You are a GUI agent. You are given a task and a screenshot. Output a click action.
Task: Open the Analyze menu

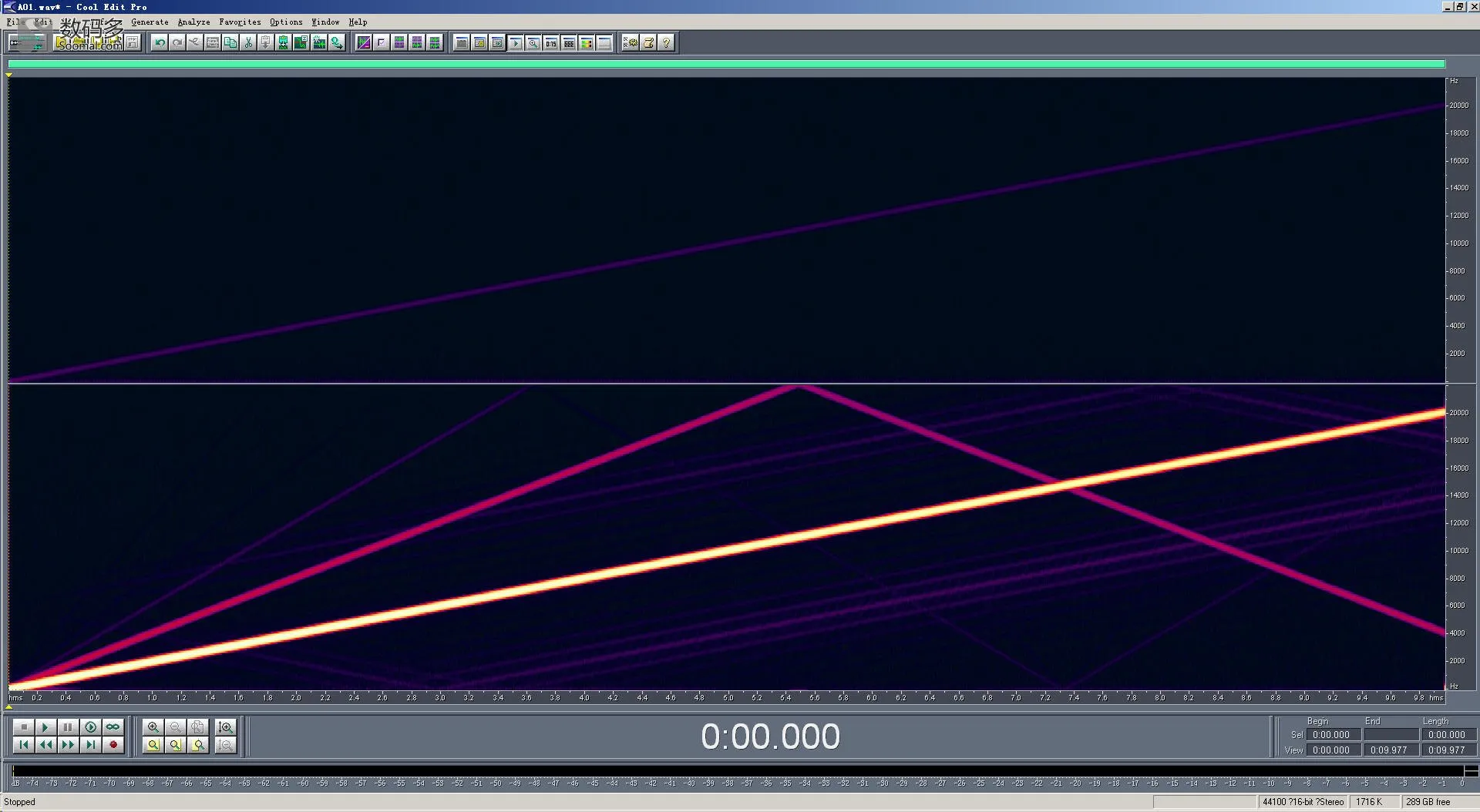(x=193, y=22)
